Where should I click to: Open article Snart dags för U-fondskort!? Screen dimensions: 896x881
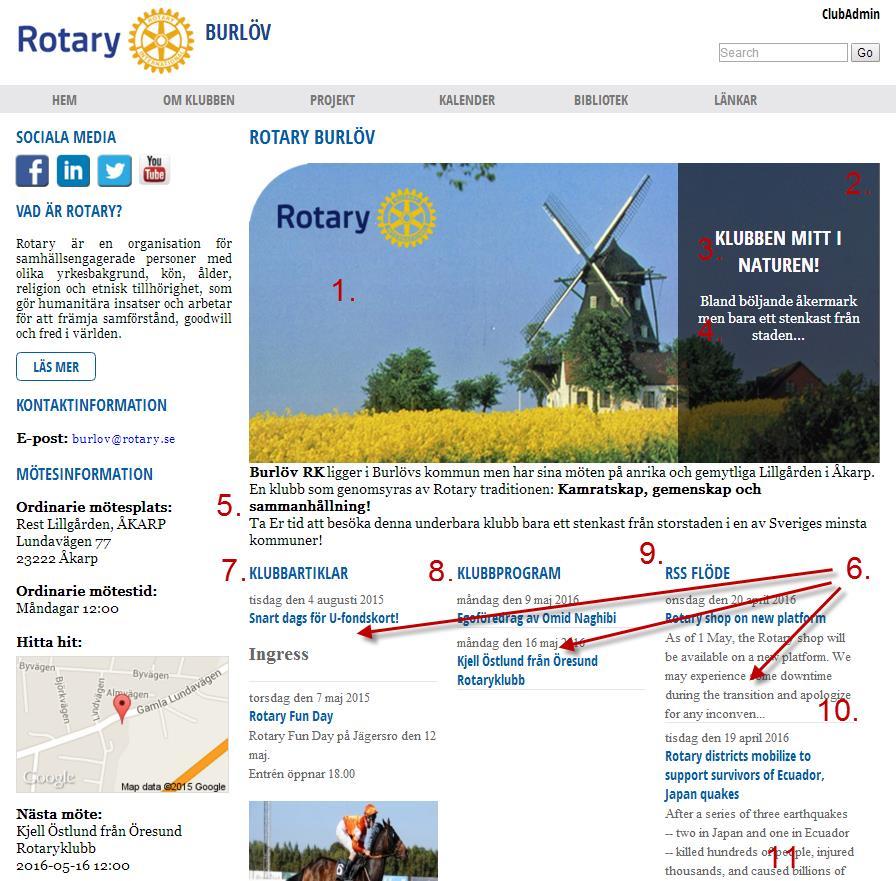pos(324,618)
